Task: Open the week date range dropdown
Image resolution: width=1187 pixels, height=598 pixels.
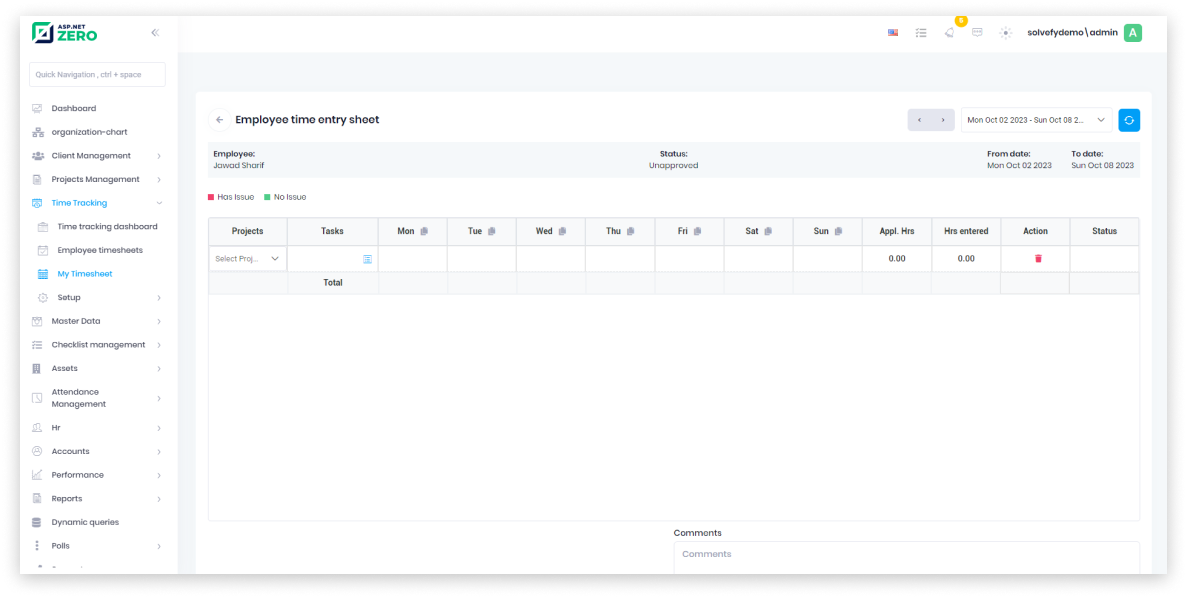Action: pyautogui.click(x=1036, y=120)
